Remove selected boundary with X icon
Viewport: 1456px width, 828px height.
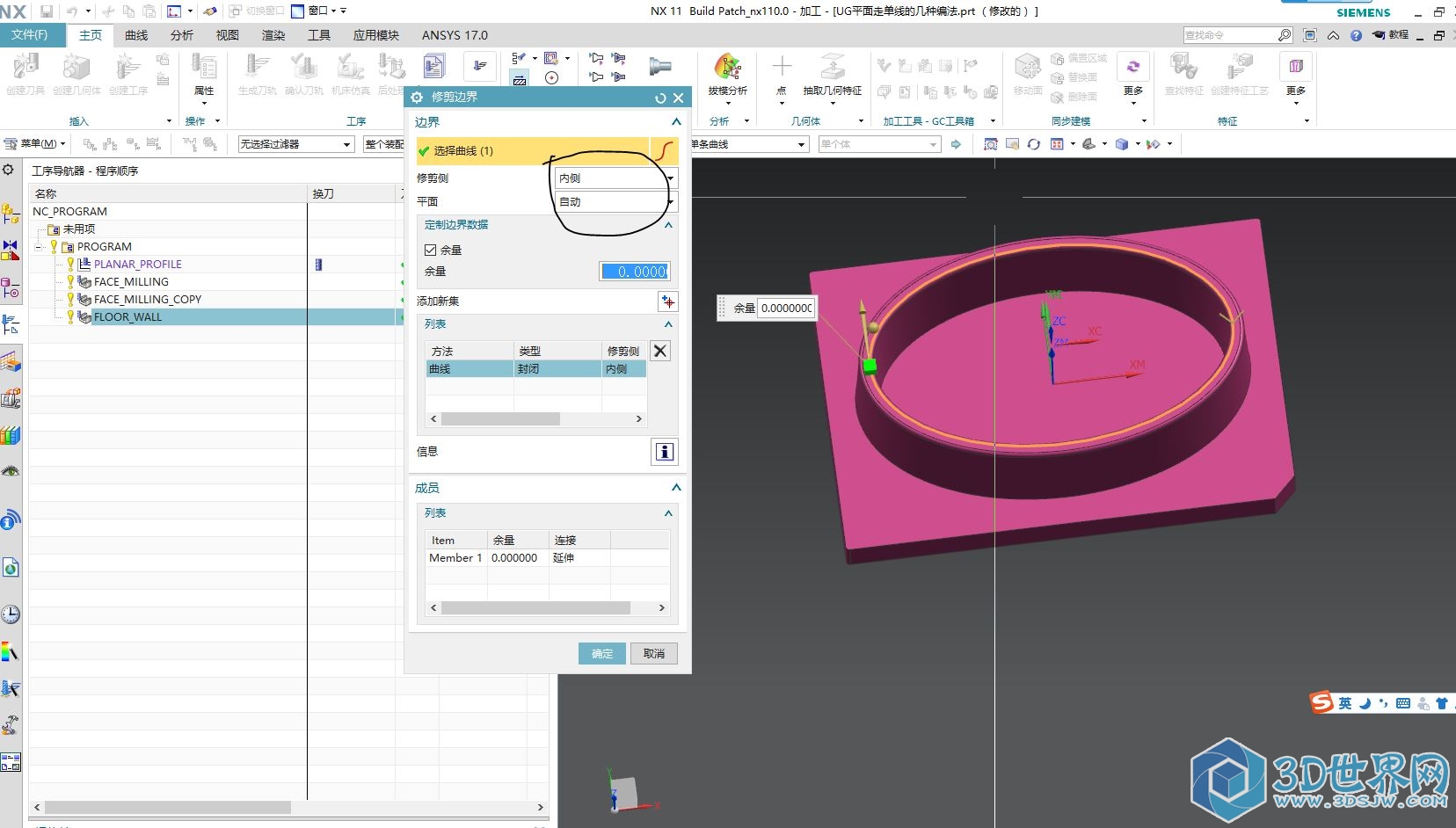(660, 351)
